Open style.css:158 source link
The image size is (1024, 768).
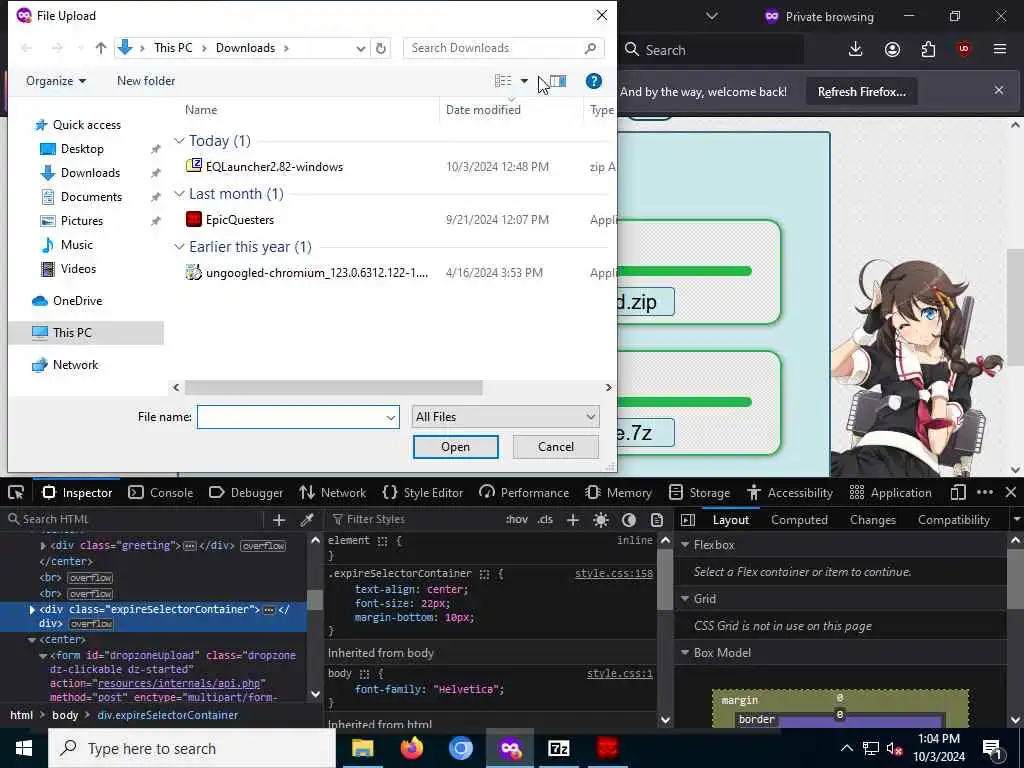point(614,573)
